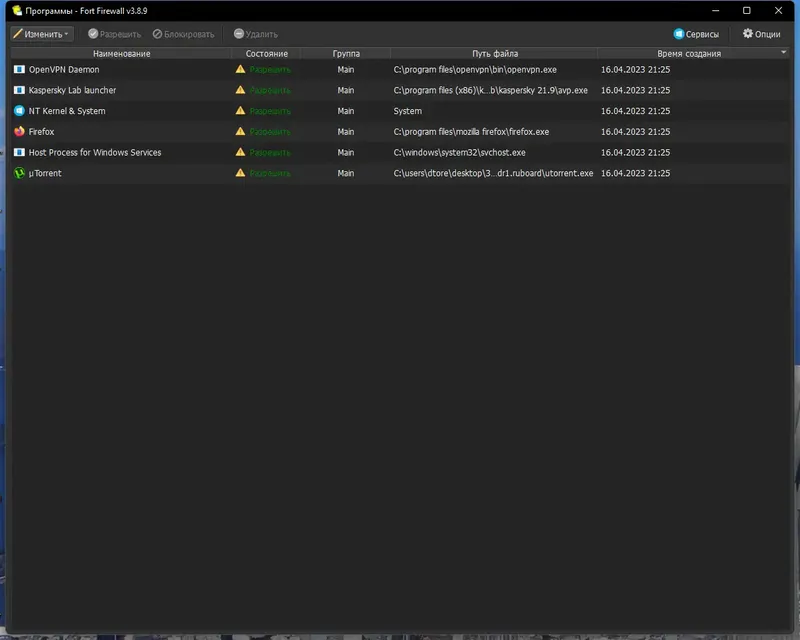800x640 pixels.
Task: Click the System path cell
Action: coord(408,111)
